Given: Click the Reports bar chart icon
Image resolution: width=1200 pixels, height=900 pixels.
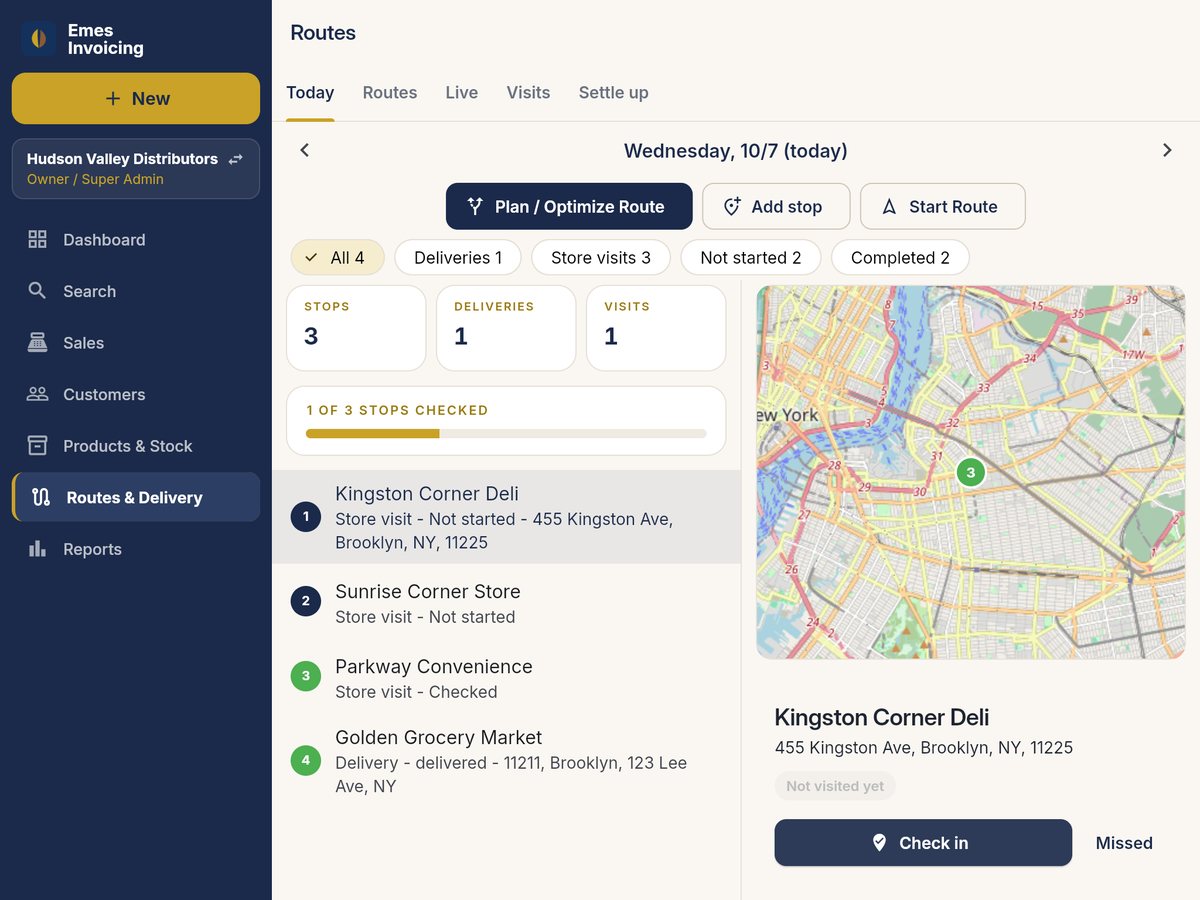Looking at the screenshot, I should tap(37, 549).
